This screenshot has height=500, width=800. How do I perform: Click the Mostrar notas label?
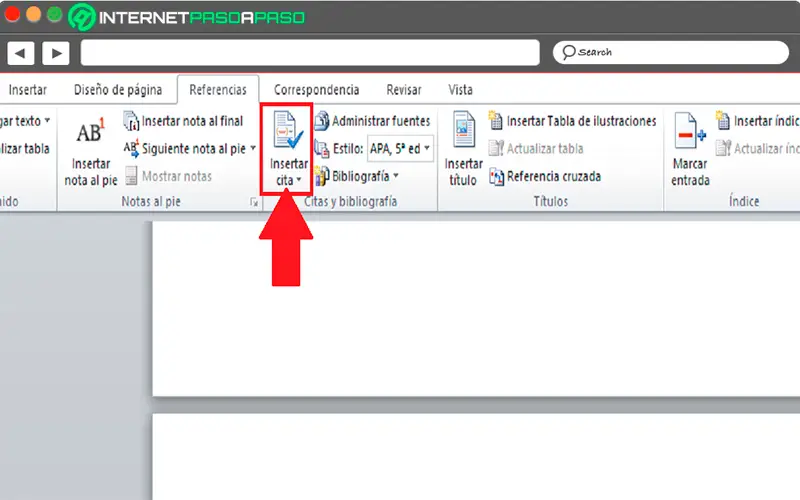click(x=177, y=177)
